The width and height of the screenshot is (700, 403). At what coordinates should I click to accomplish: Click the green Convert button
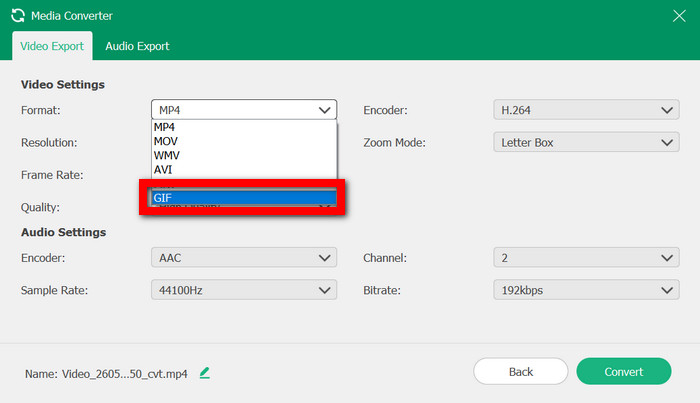(x=624, y=371)
